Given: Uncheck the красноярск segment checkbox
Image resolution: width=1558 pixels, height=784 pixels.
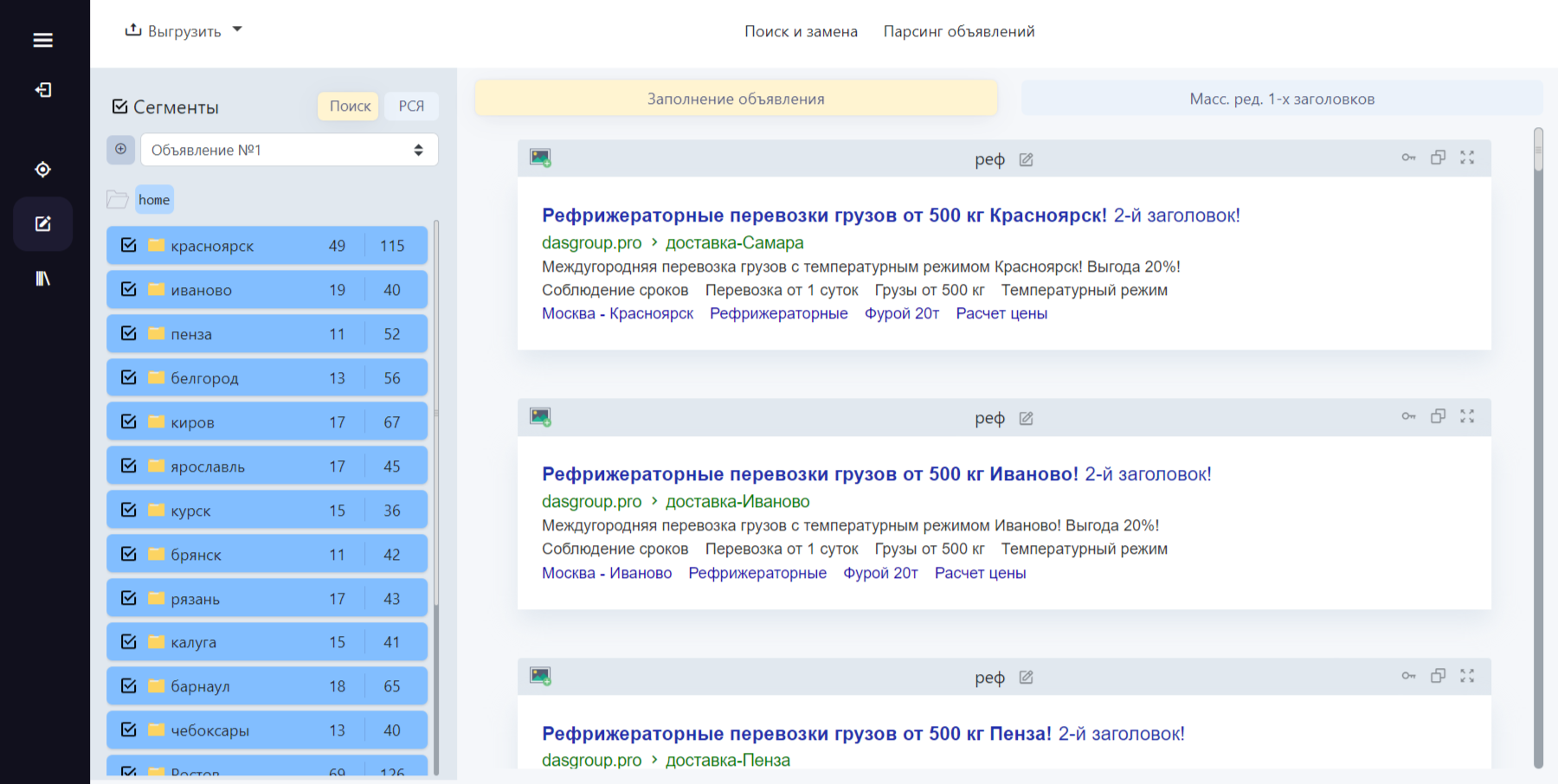Looking at the screenshot, I should tap(129, 245).
